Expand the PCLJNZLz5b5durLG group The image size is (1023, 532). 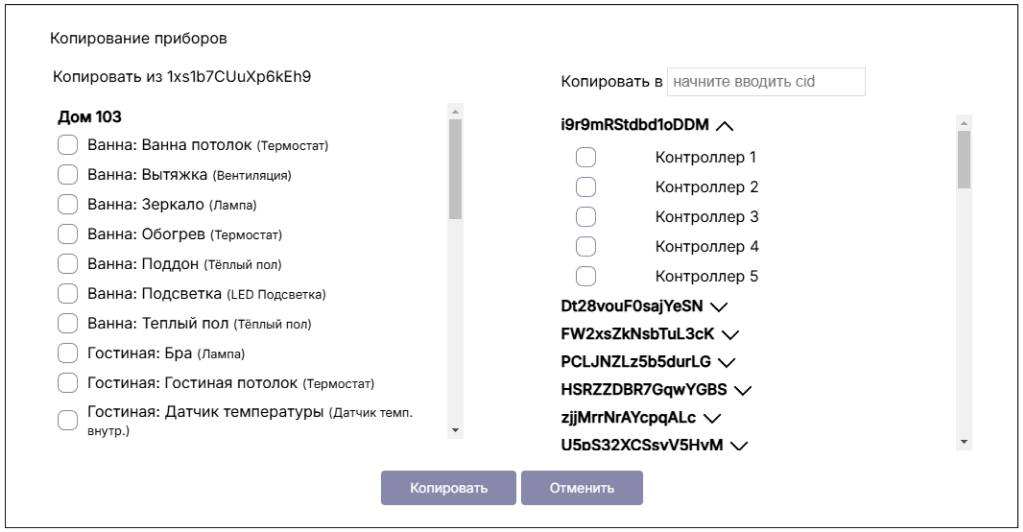[726, 362]
